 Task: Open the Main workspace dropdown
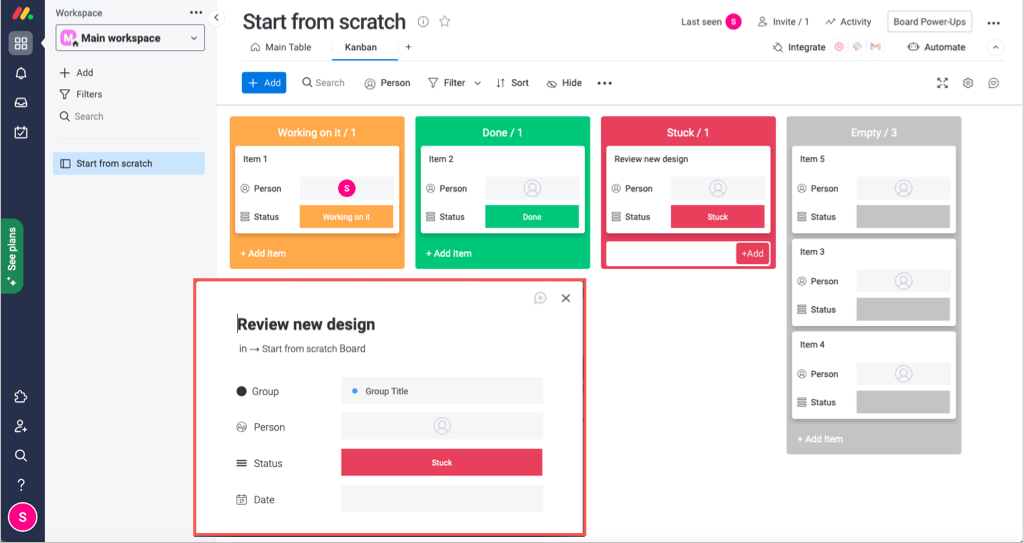point(131,38)
